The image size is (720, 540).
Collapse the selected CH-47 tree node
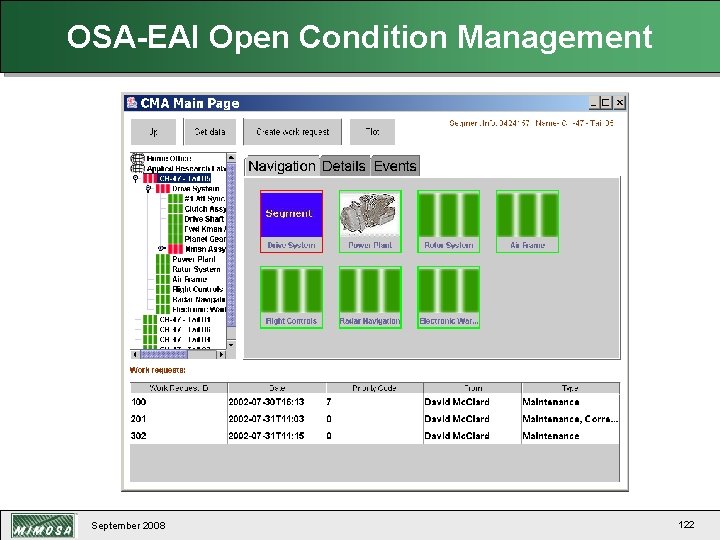(135, 179)
